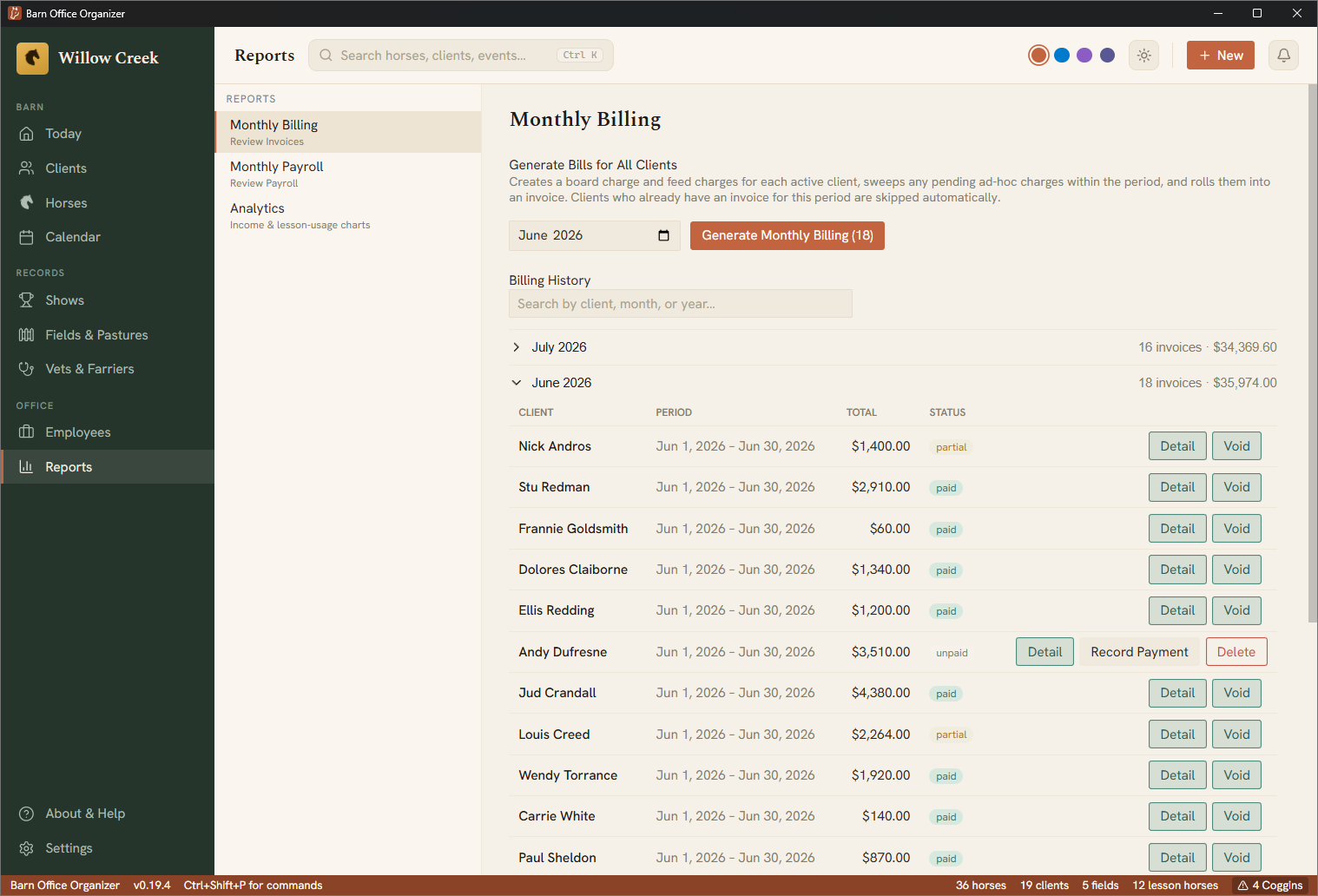Open the Calendar section

click(x=108, y=237)
